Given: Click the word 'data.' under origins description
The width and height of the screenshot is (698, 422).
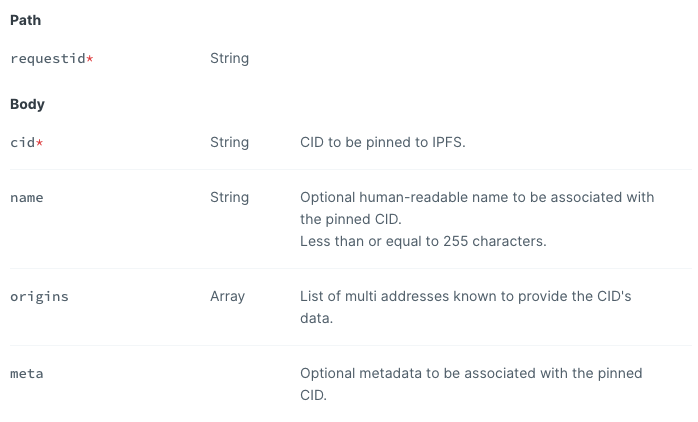Looking at the screenshot, I should [317, 318].
